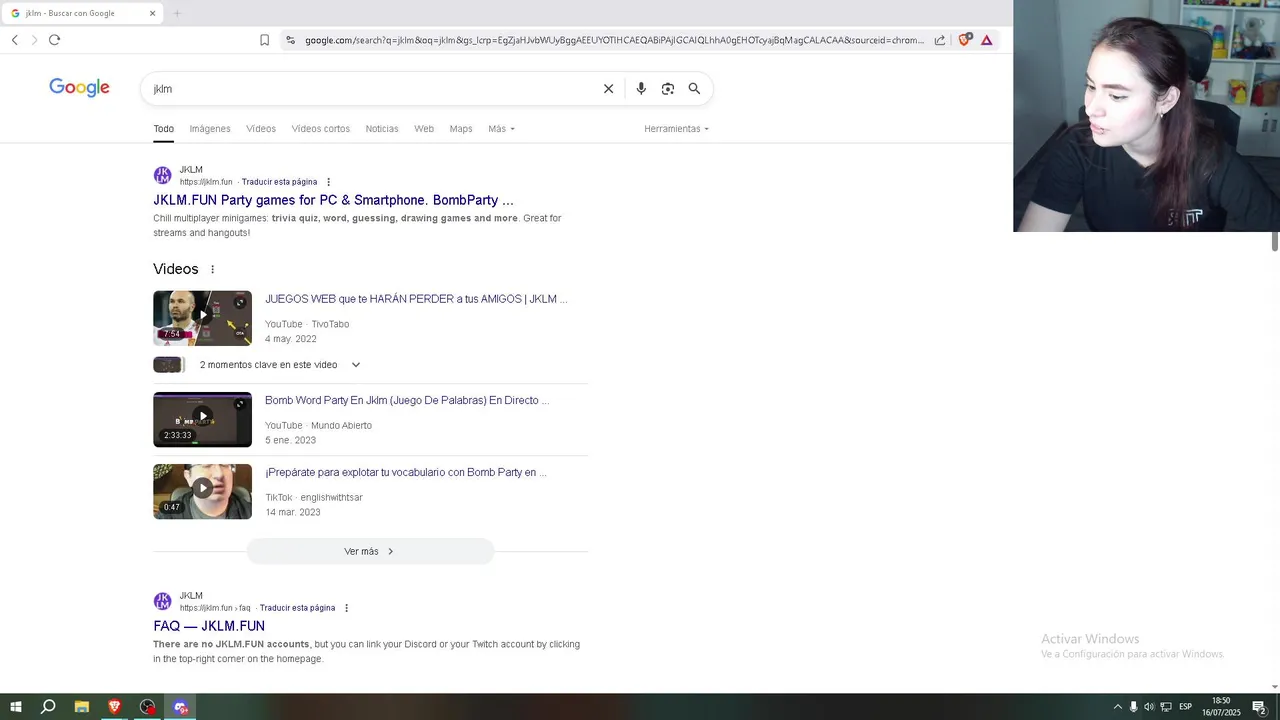
Task: Open the FAQ — JKLM.FUN result link
Action: click(209, 626)
